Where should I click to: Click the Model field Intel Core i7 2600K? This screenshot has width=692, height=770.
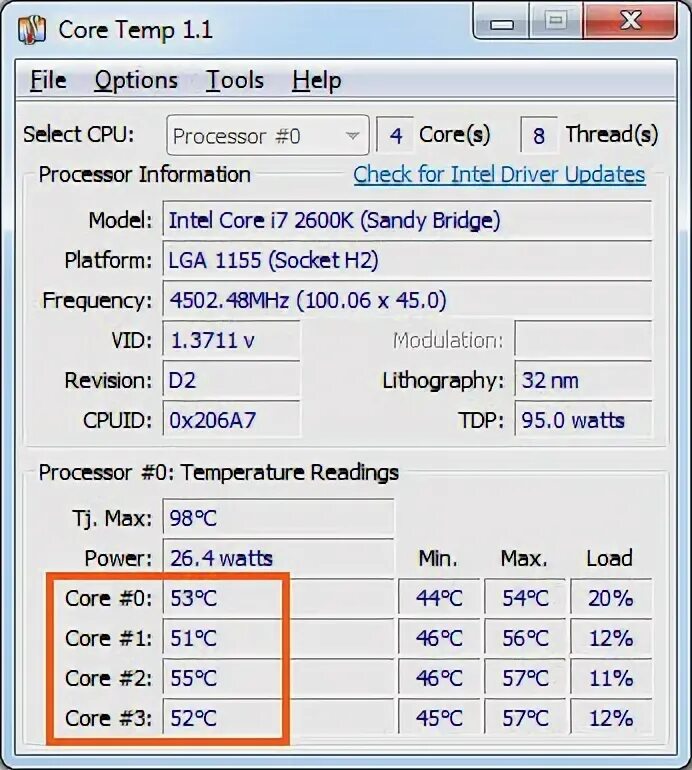[x=407, y=220]
